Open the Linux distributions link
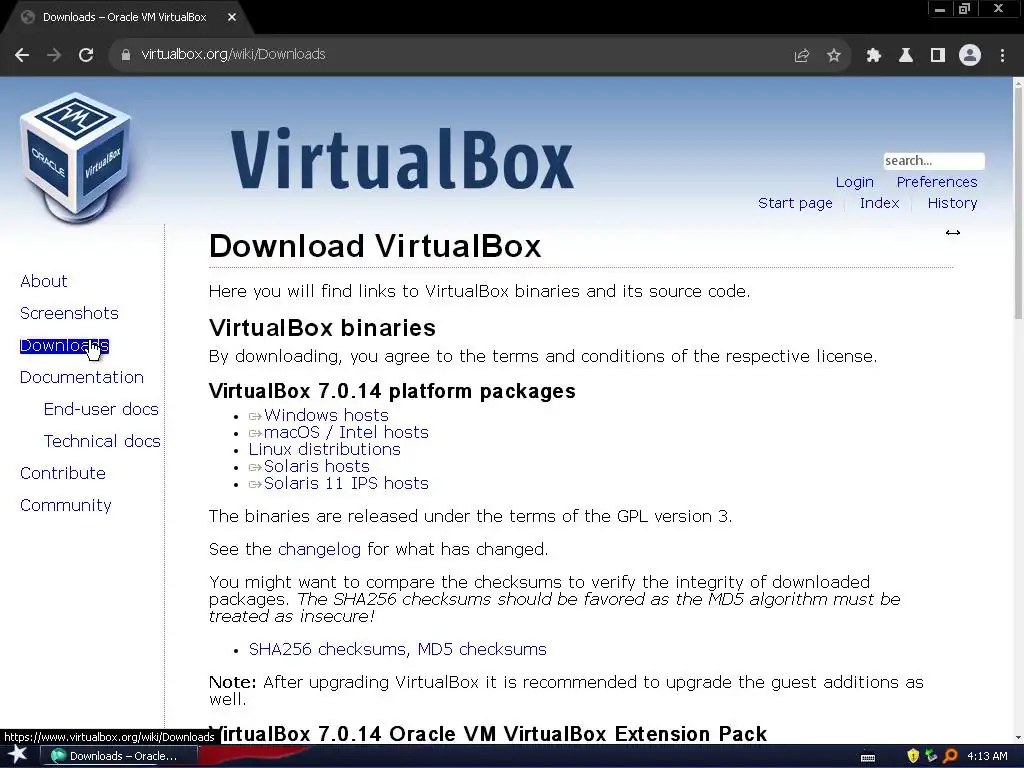The image size is (1024, 768). click(325, 449)
